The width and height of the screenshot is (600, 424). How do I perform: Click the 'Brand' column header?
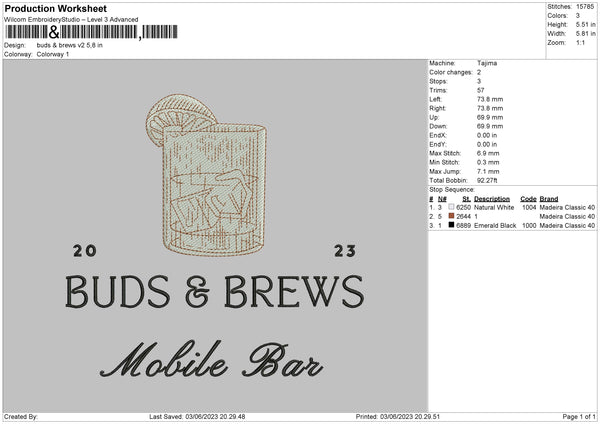click(x=549, y=199)
